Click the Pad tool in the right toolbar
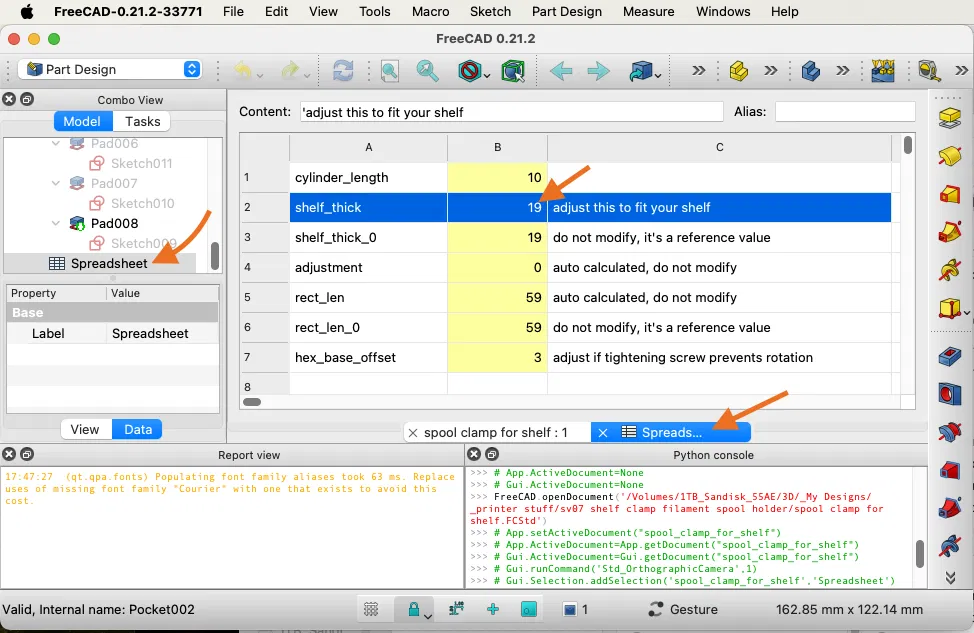 pos(950,117)
